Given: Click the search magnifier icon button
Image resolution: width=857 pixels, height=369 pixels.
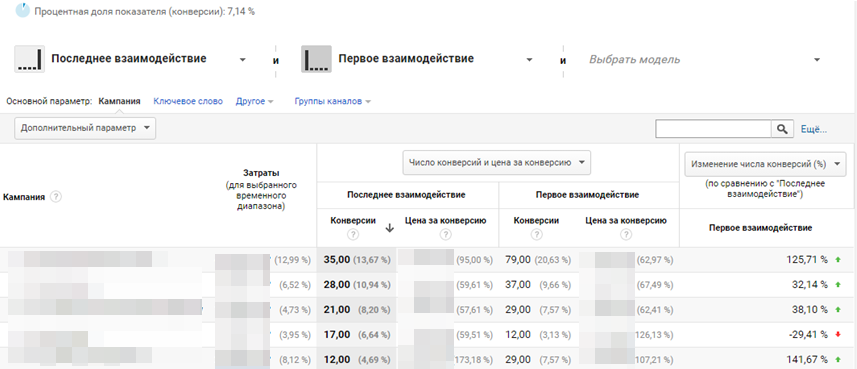Looking at the screenshot, I should click(783, 129).
